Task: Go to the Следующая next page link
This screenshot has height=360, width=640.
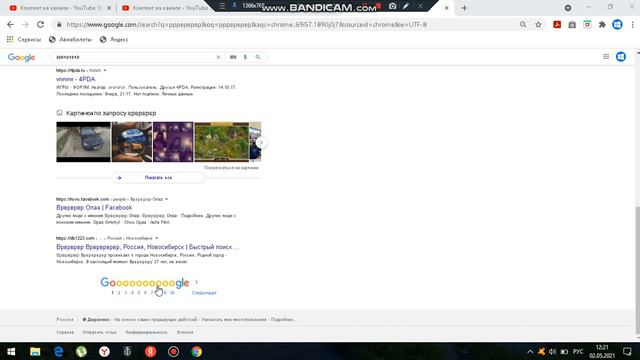Action: (x=204, y=293)
